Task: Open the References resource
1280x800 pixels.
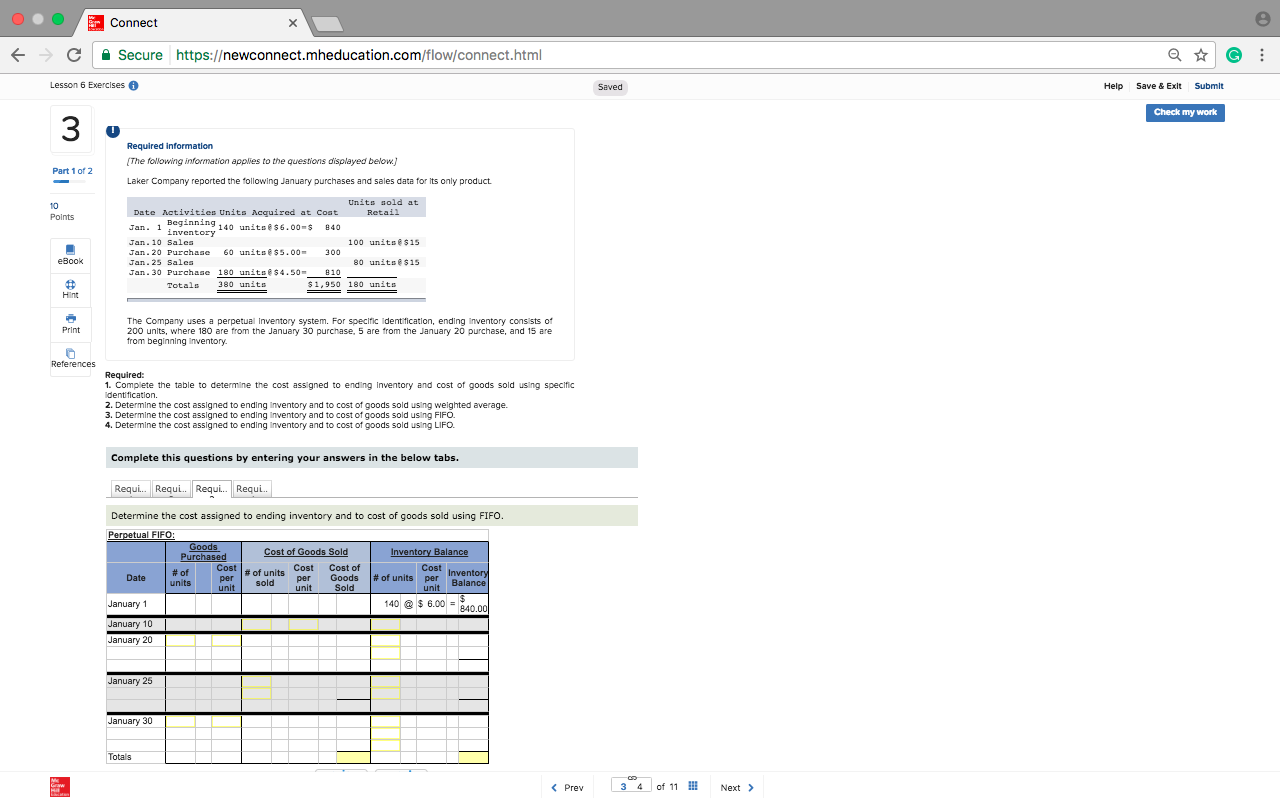Action: click(x=70, y=356)
